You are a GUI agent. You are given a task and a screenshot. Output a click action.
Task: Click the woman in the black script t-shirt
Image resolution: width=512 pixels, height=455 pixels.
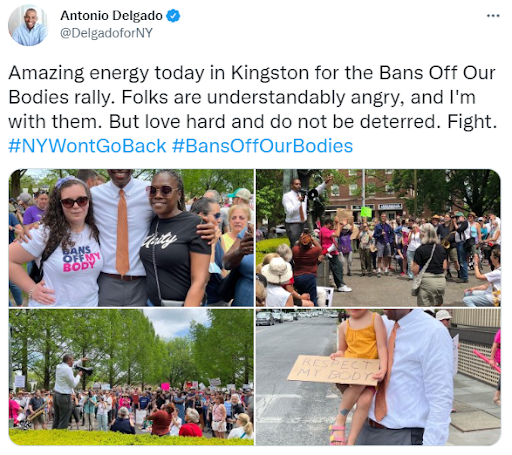[x=173, y=238]
